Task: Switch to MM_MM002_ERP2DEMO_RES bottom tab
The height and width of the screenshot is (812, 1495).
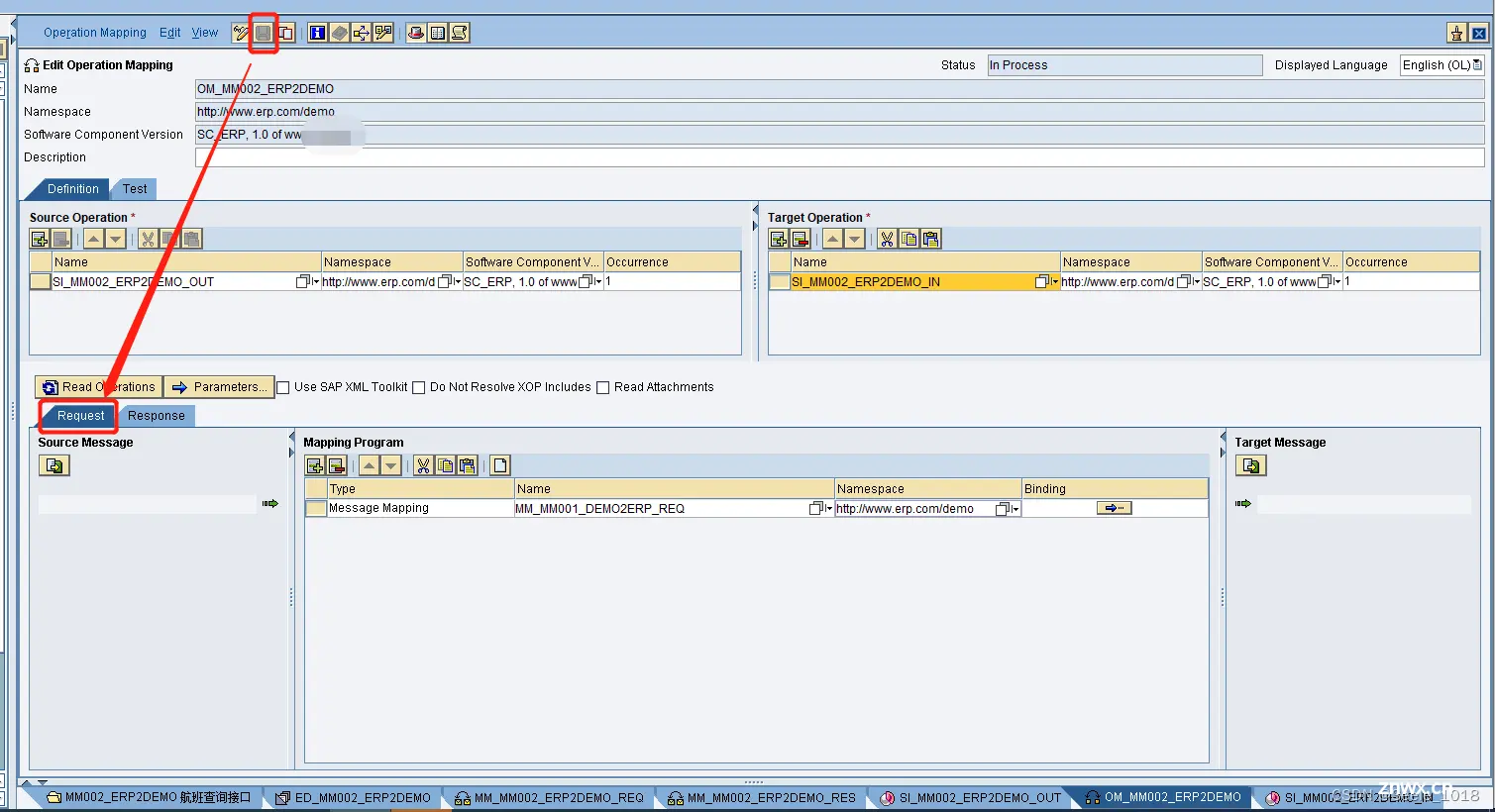Action: tap(763, 797)
